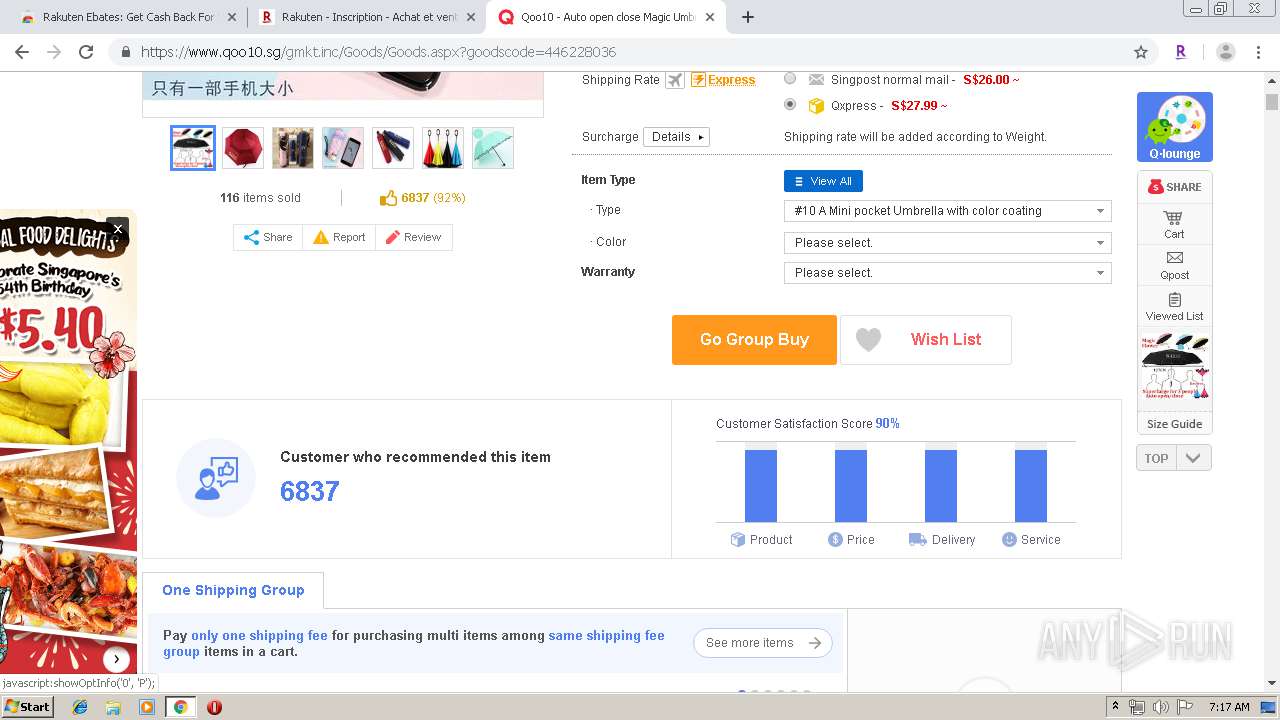Click the Product score icon label
Viewport: 1280px width, 720px height.
point(762,539)
